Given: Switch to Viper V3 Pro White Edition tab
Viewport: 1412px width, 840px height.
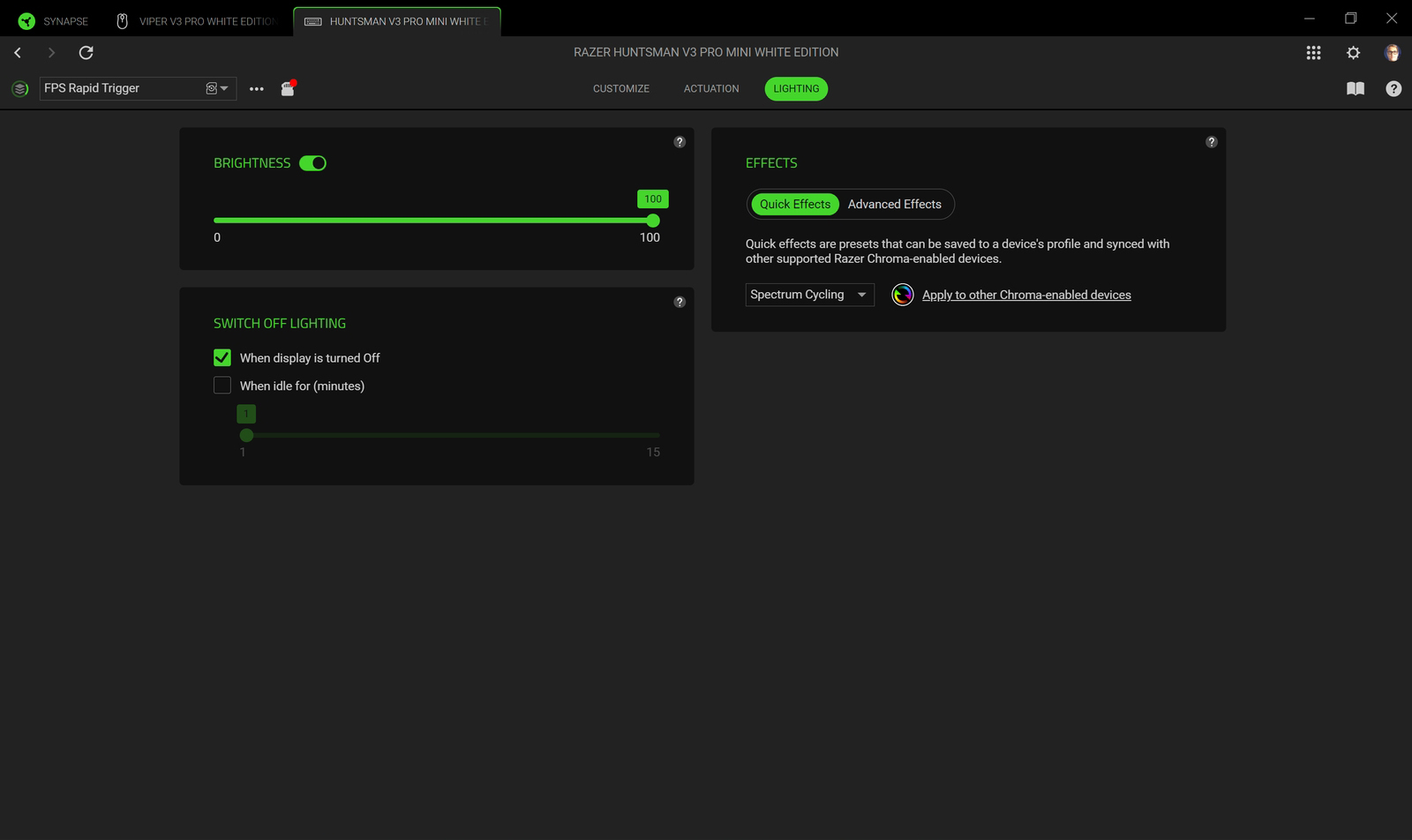Looking at the screenshot, I should pyautogui.click(x=196, y=21).
